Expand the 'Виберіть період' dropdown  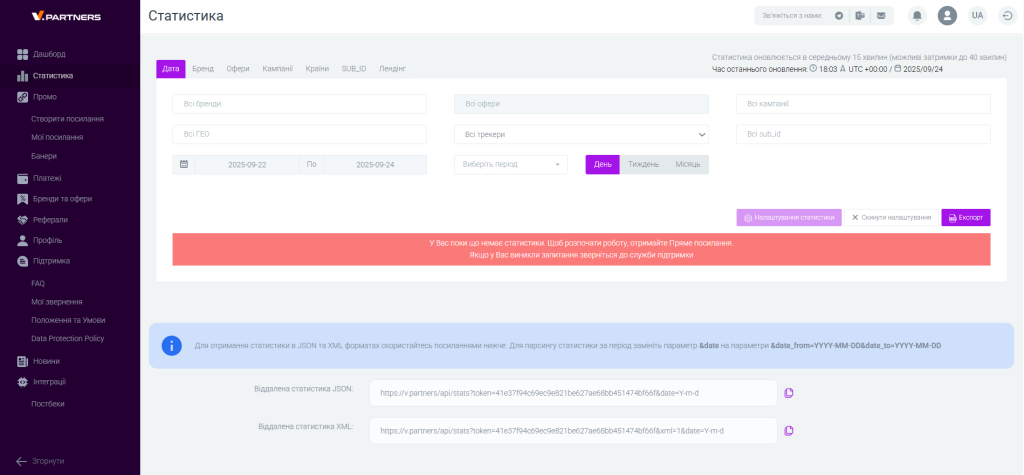point(510,164)
